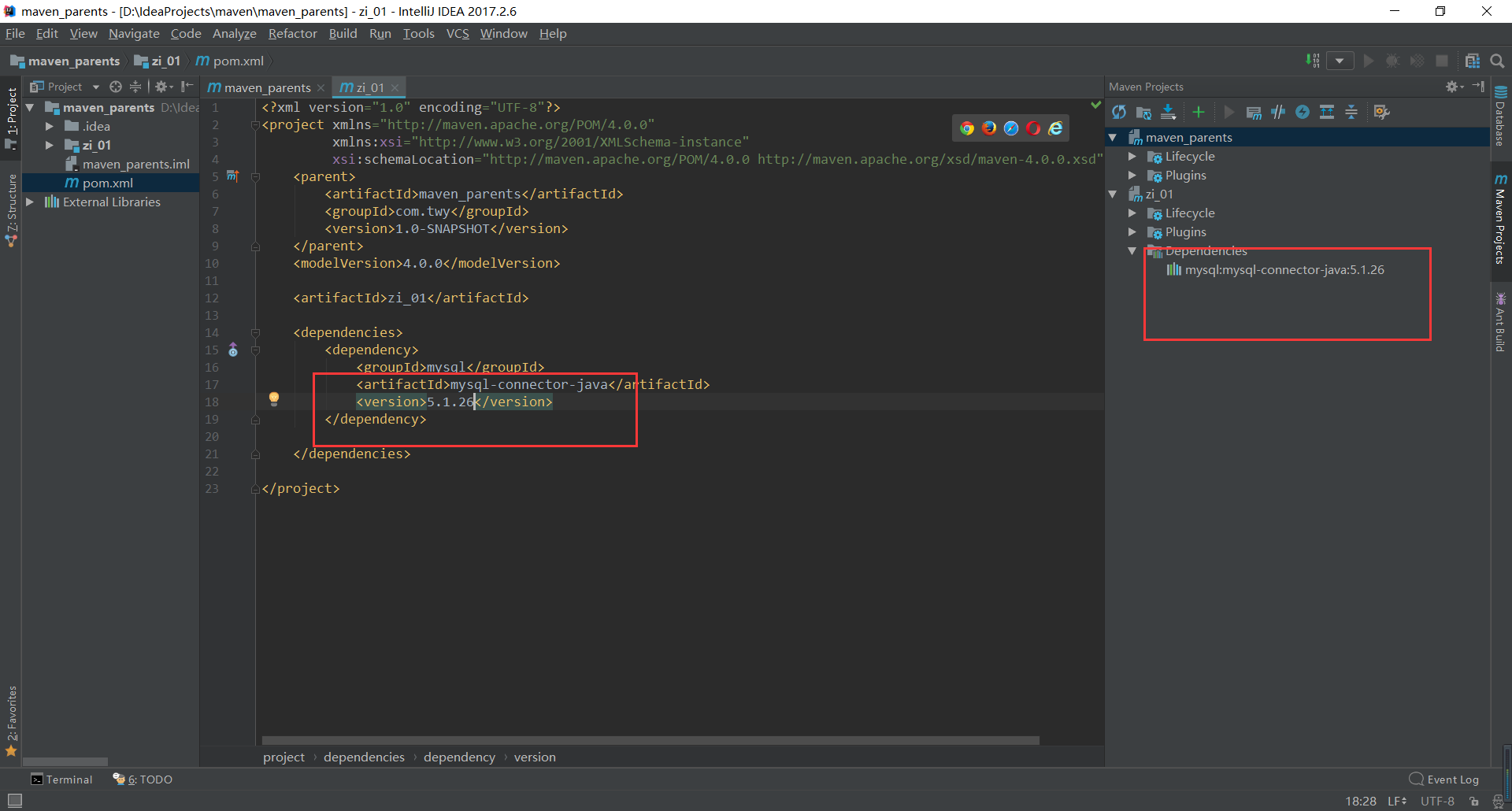
Task: Open the Navigate menu
Action: (134, 33)
